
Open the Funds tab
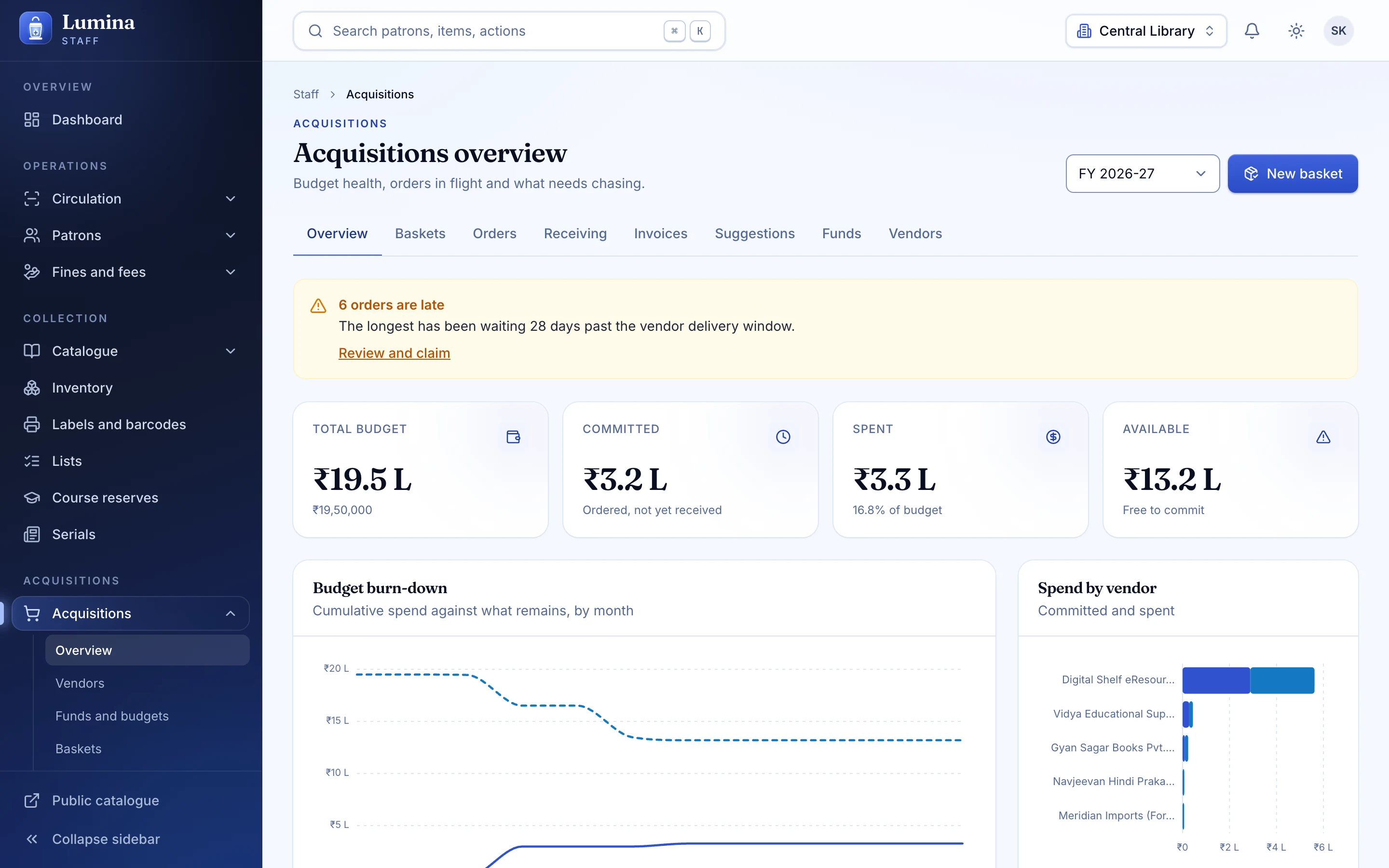842,234
